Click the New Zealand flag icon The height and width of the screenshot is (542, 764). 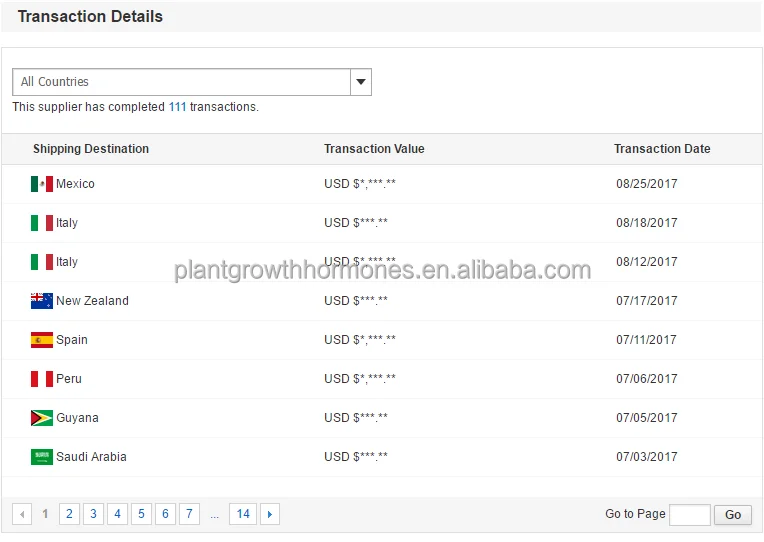(x=42, y=301)
